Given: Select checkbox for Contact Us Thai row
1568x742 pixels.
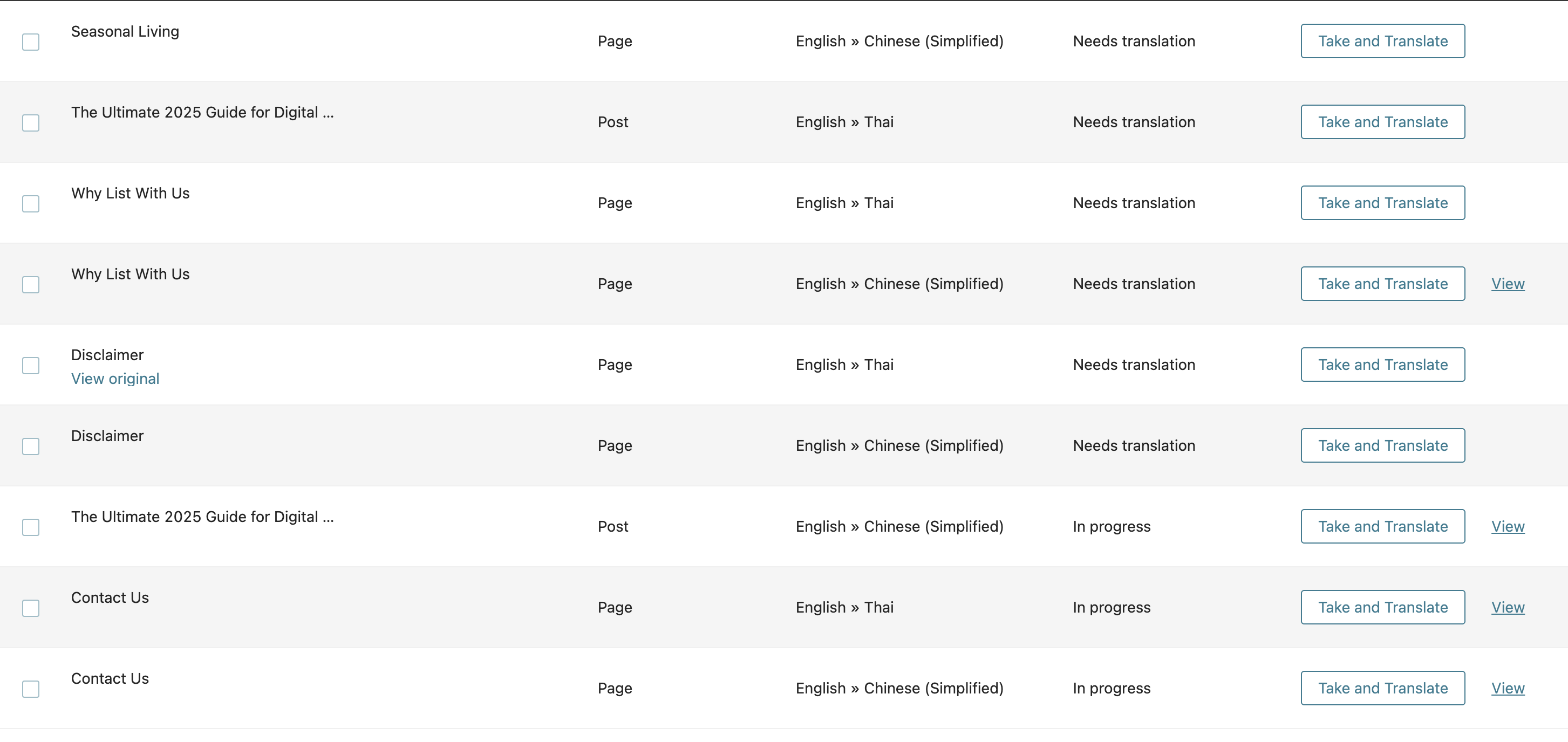Looking at the screenshot, I should pyautogui.click(x=30, y=608).
